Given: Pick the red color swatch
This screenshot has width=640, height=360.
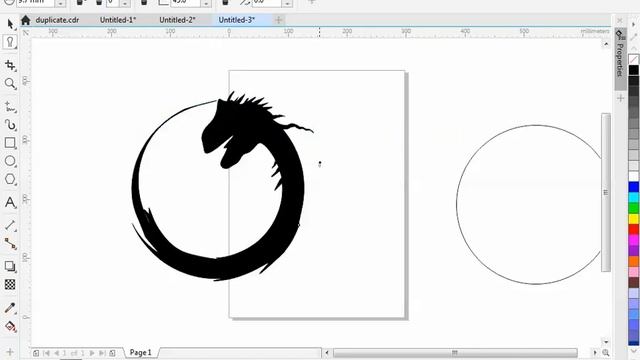Looking at the screenshot, I should pyautogui.click(x=634, y=229).
